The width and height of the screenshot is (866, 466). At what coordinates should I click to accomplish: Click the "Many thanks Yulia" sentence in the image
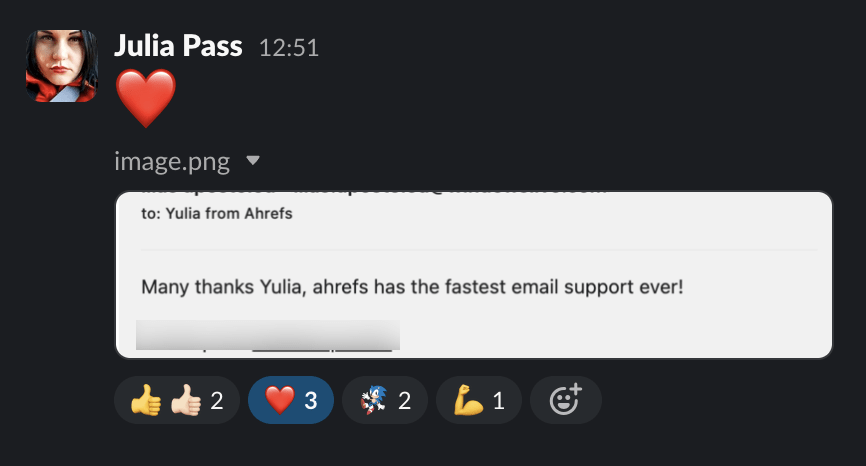pos(411,288)
